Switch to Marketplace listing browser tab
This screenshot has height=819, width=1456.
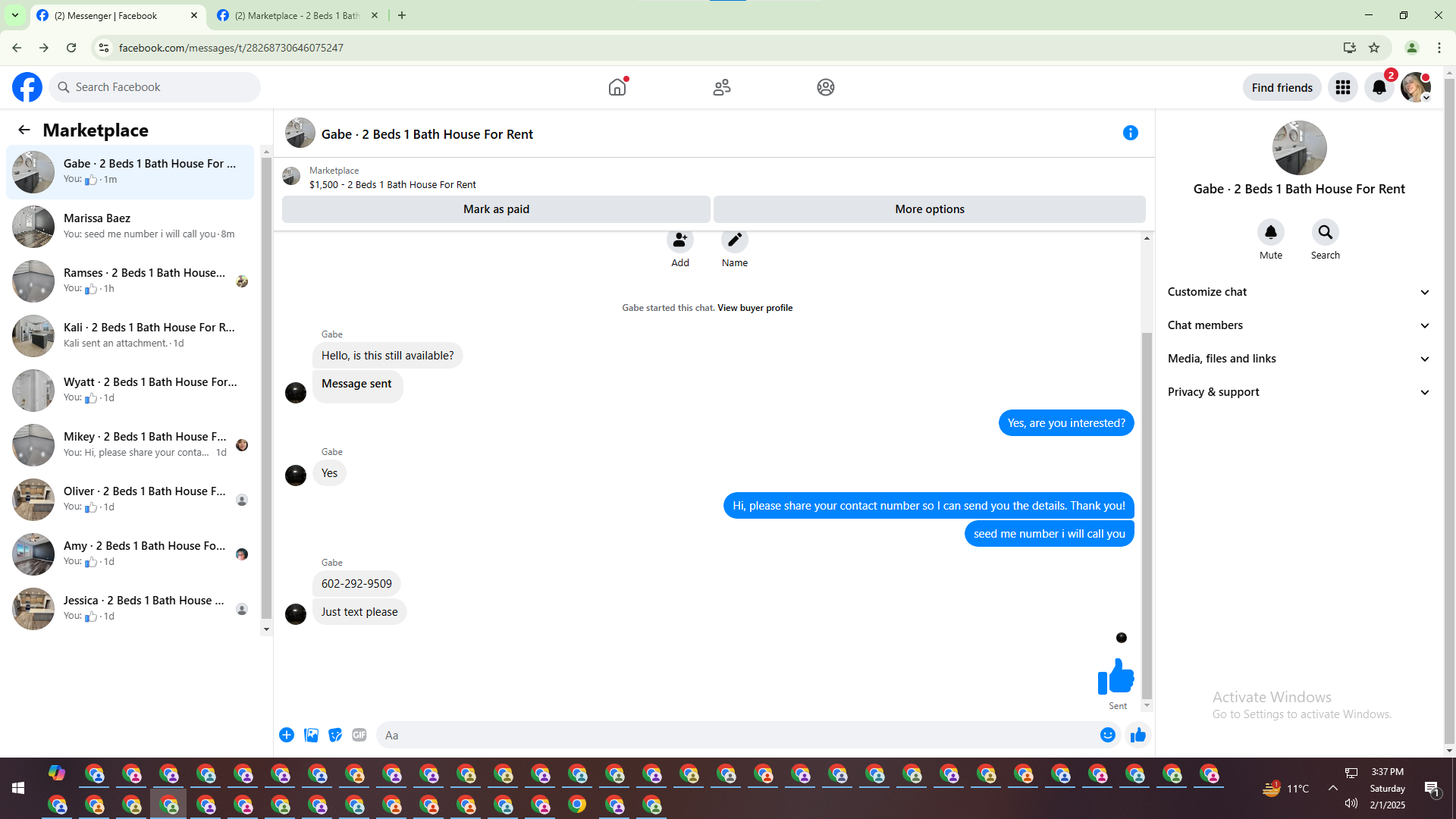(x=297, y=15)
